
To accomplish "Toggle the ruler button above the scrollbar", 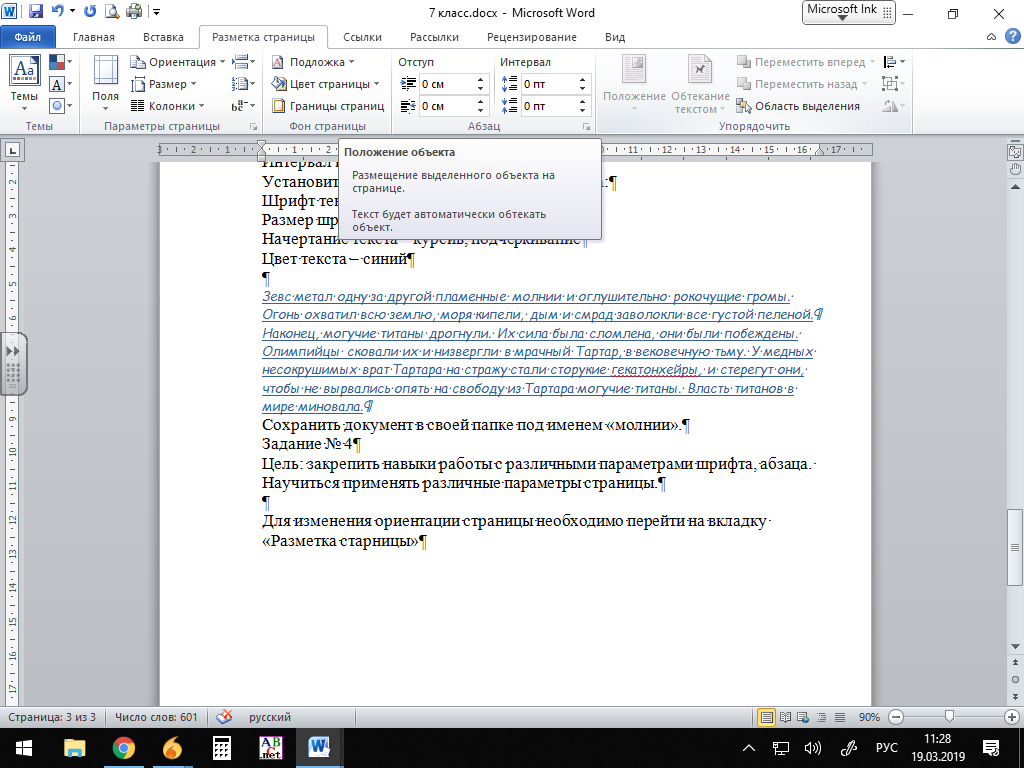I will tap(1015, 151).
